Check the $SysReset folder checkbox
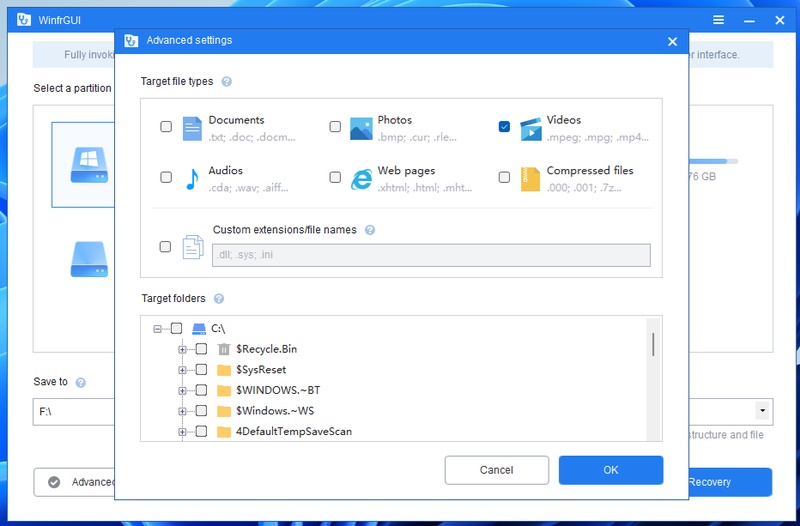This screenshot has height=526, width=800. (202, 369)
